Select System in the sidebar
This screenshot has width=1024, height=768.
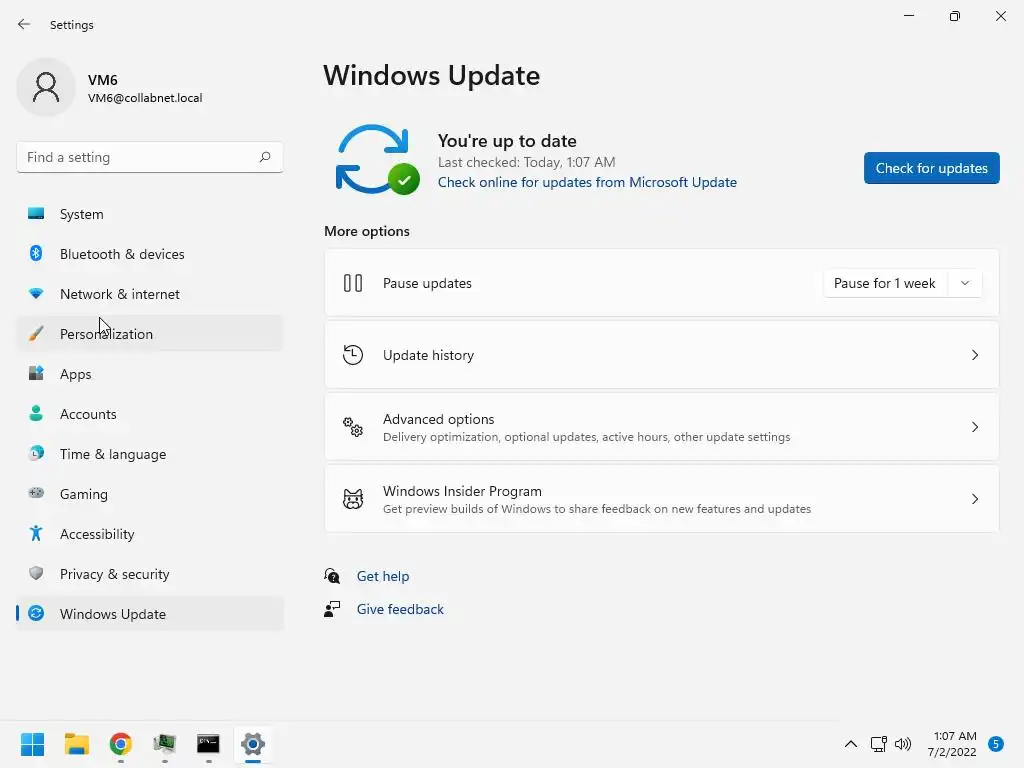coord(150,214)
